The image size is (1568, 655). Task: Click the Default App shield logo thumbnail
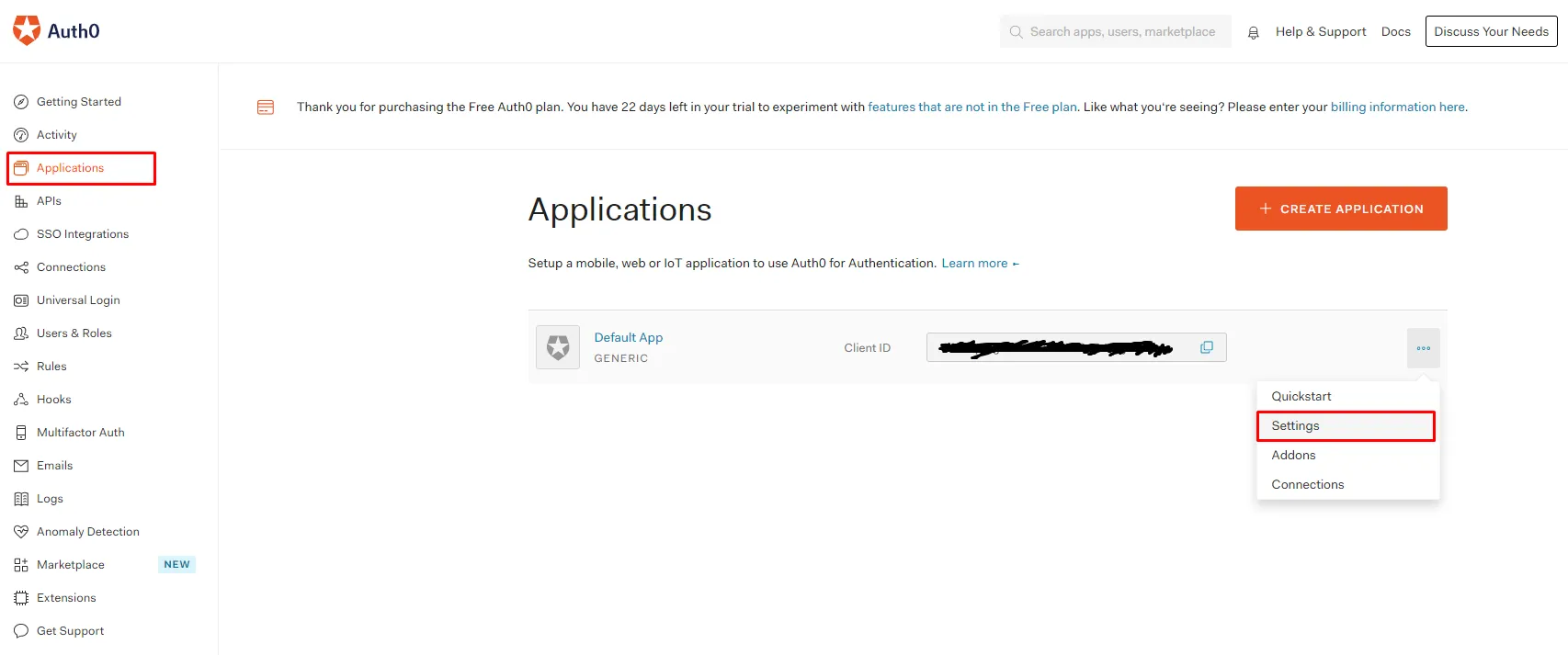point(558,347)
